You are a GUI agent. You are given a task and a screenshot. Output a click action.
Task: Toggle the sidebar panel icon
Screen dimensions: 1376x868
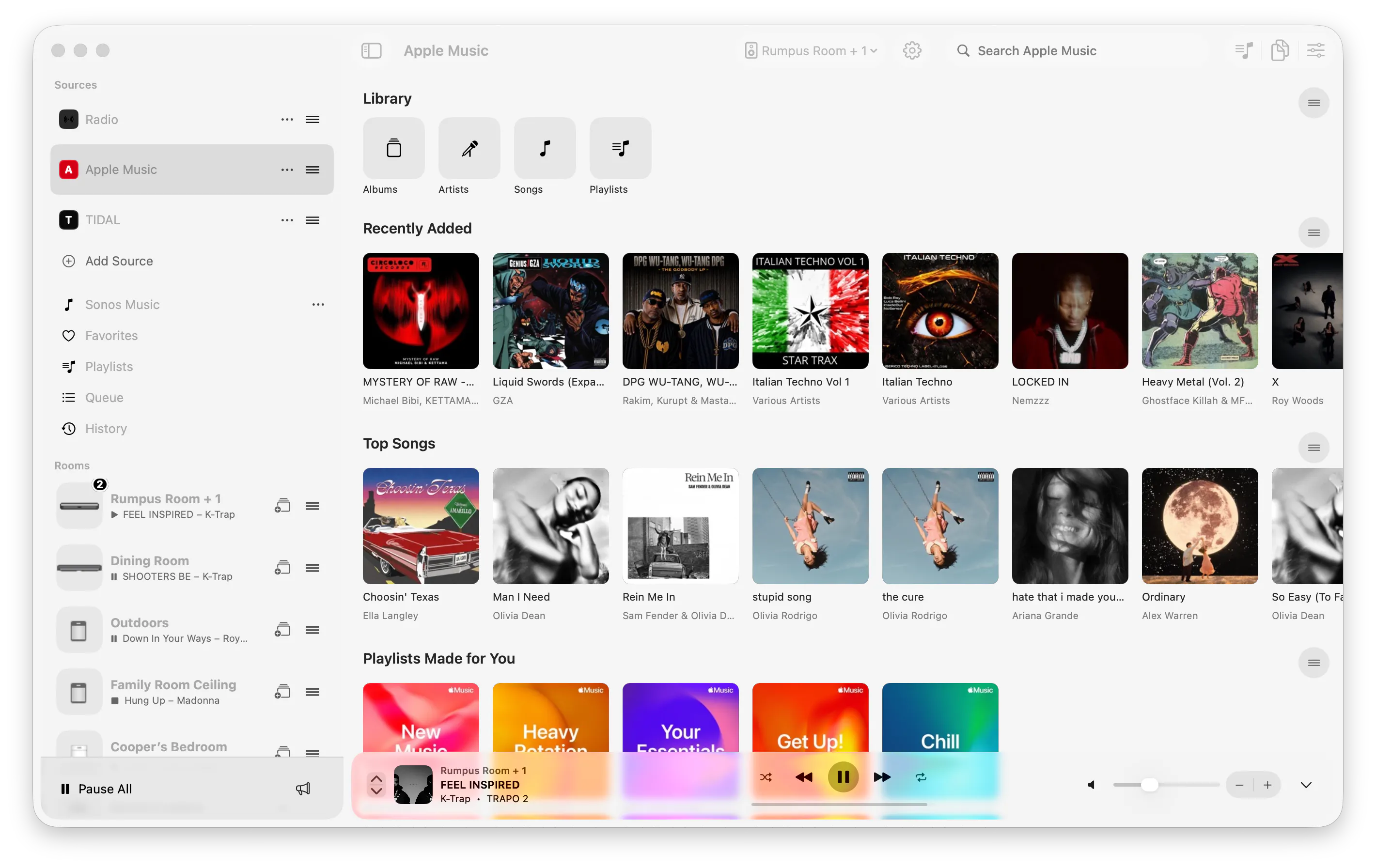point(372,50)
